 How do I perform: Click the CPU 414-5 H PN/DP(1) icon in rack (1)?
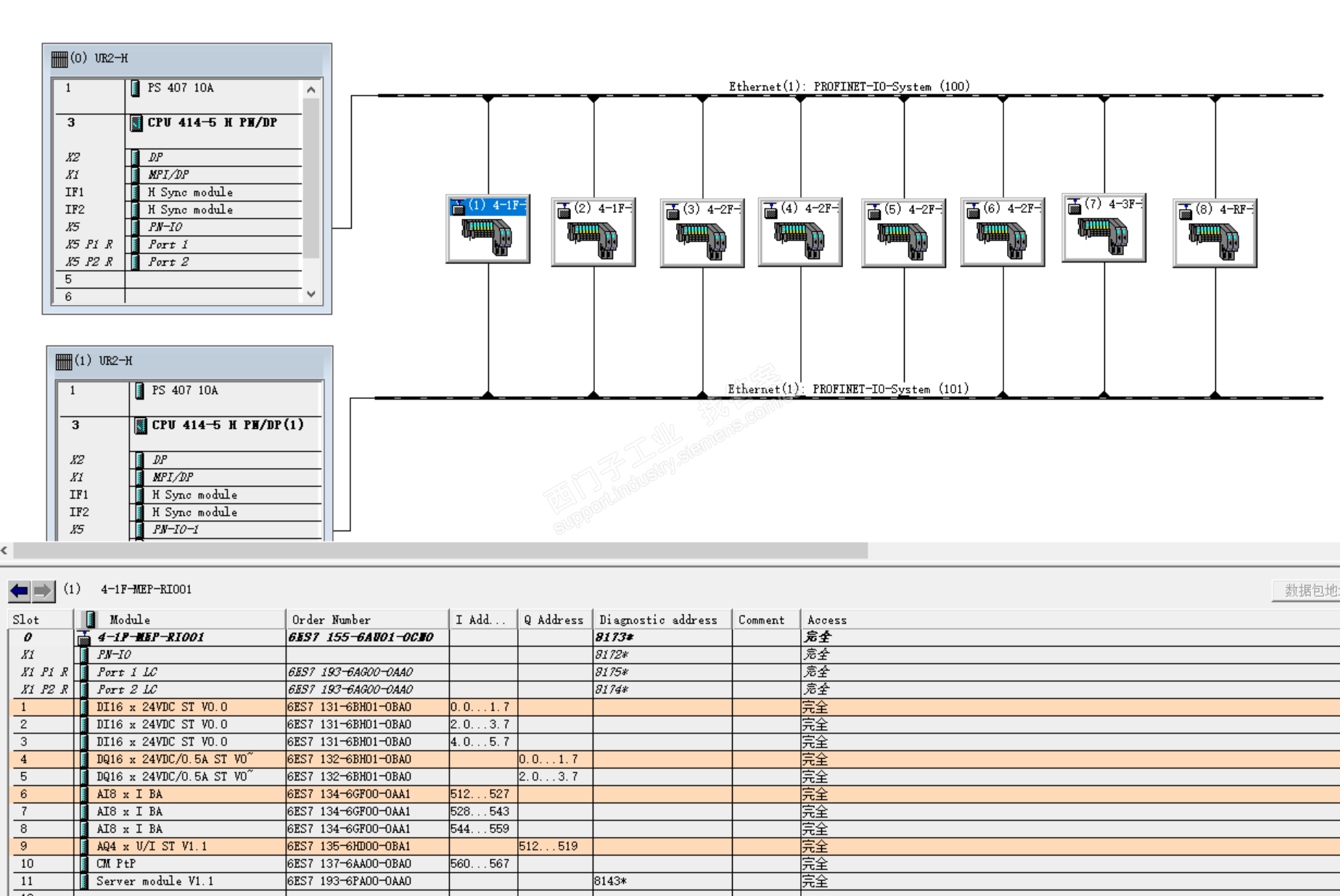click(140, 425)
